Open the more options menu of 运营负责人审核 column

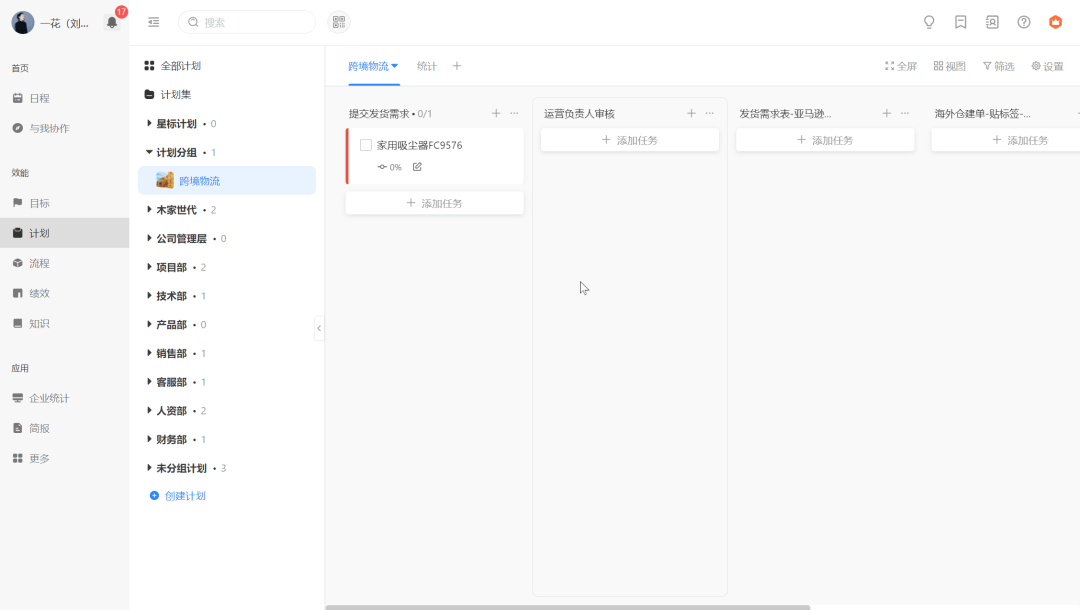(x=709, y=113)
